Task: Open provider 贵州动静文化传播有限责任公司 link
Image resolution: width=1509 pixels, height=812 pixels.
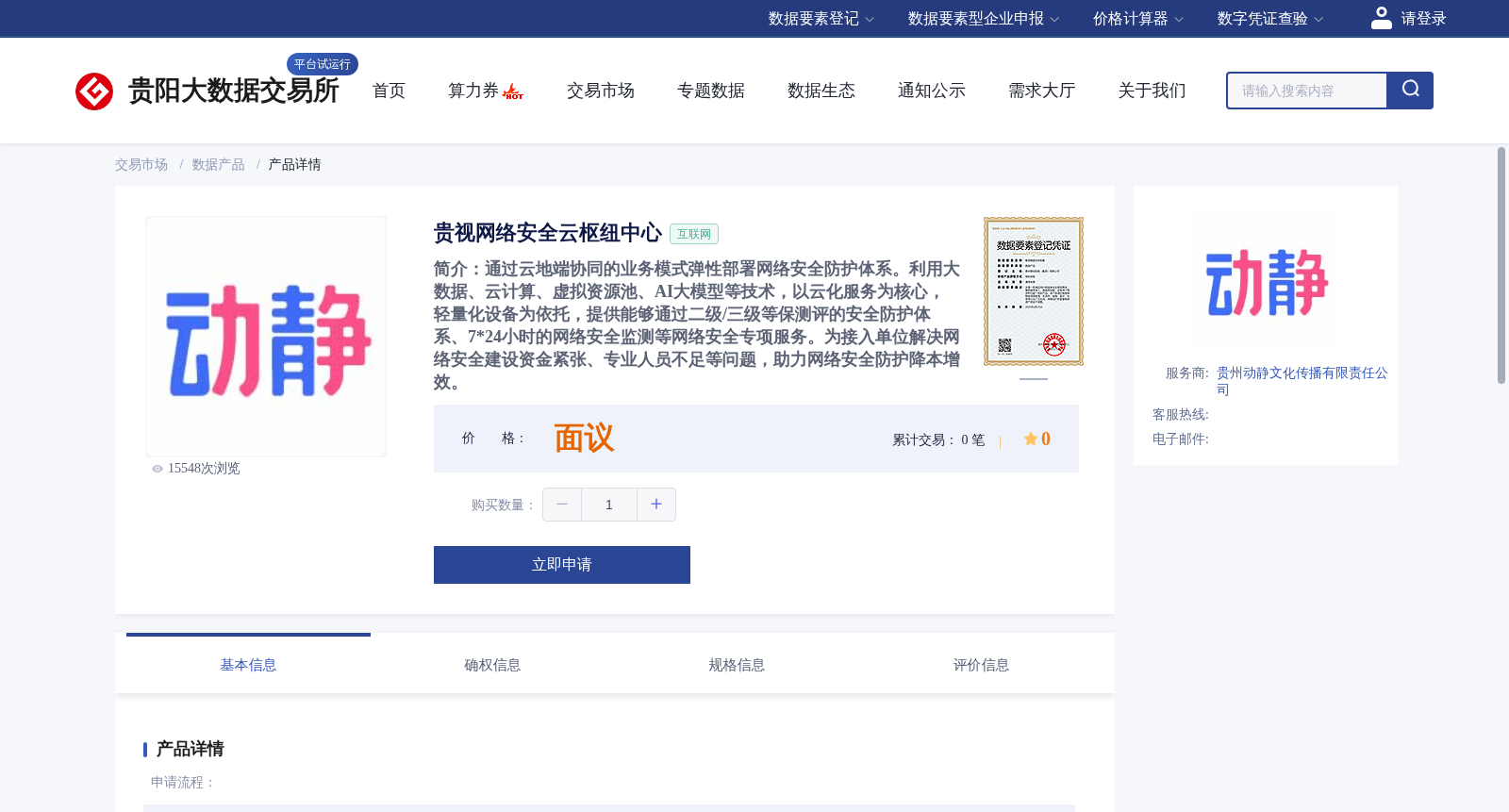Action: (1302, 381)
